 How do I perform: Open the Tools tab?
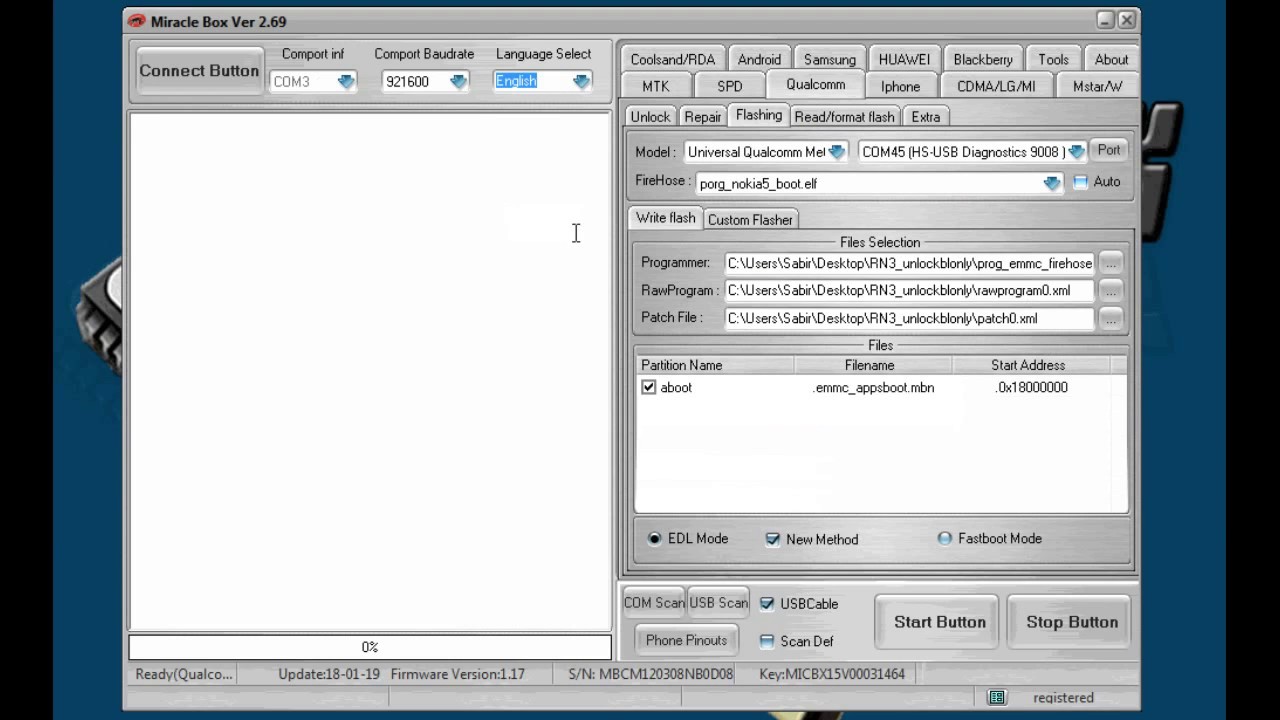point(1053,60)
